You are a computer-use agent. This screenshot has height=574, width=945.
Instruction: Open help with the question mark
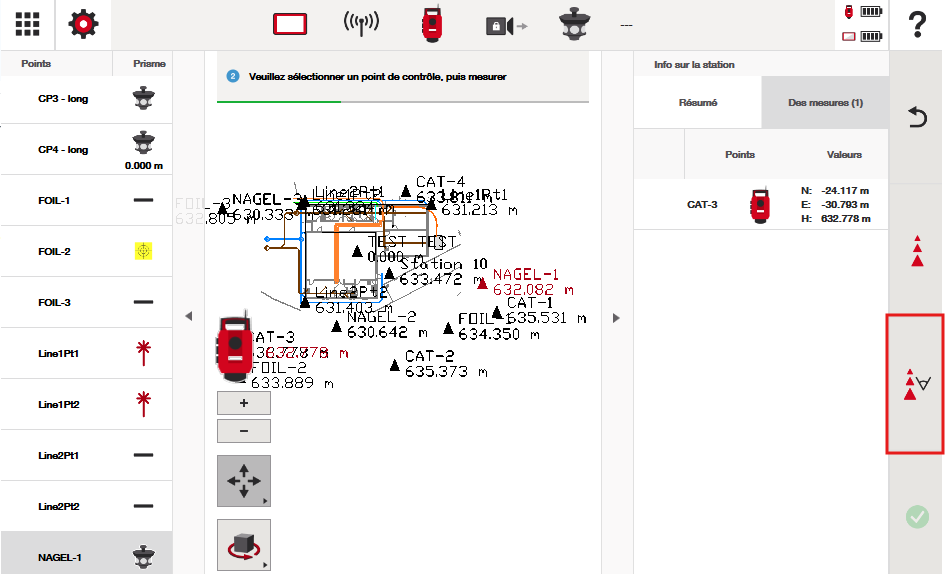click(917, 26)
